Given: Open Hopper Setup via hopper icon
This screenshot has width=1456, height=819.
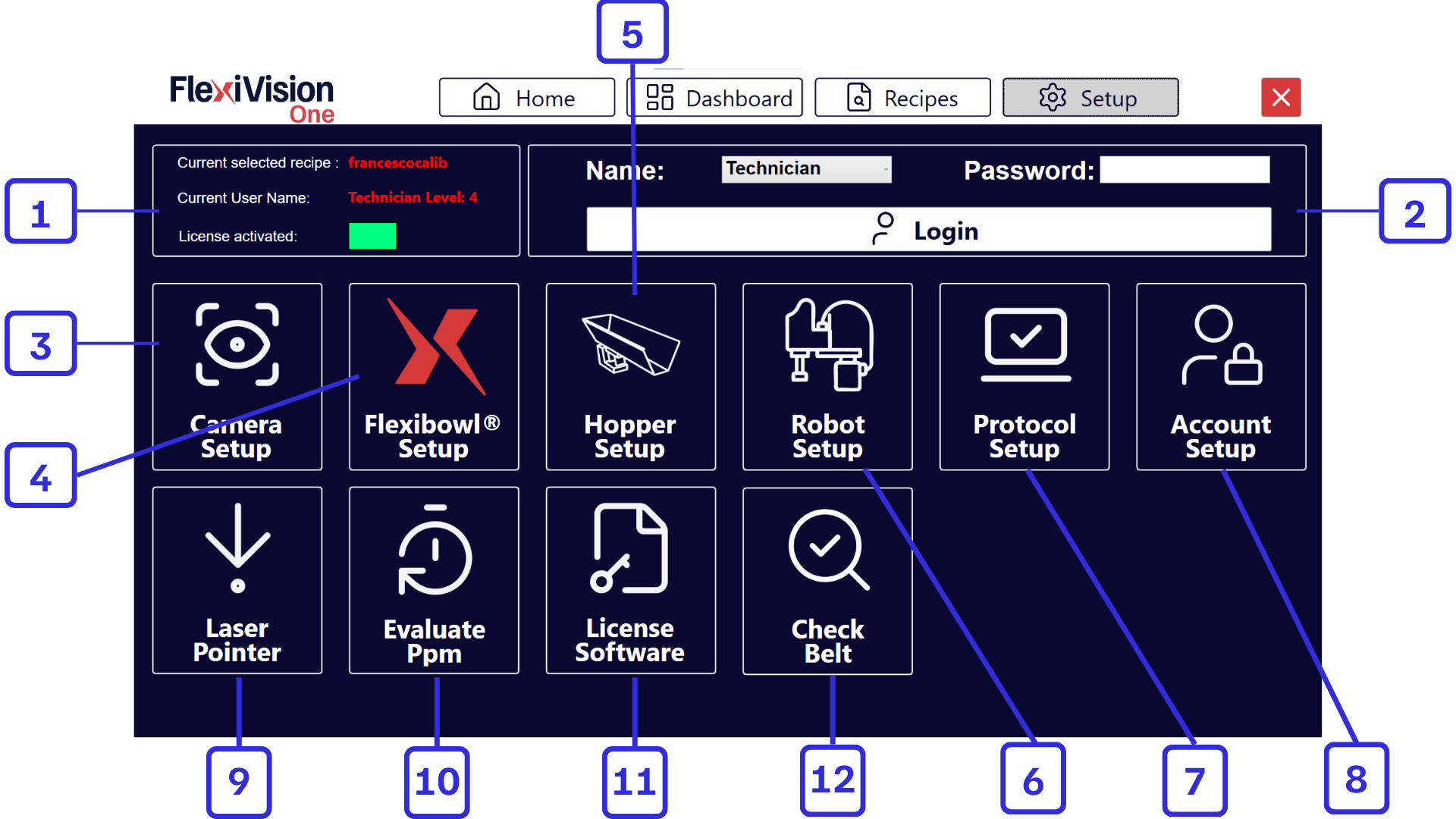Looking at the screenshot, I should click(631, 344).
